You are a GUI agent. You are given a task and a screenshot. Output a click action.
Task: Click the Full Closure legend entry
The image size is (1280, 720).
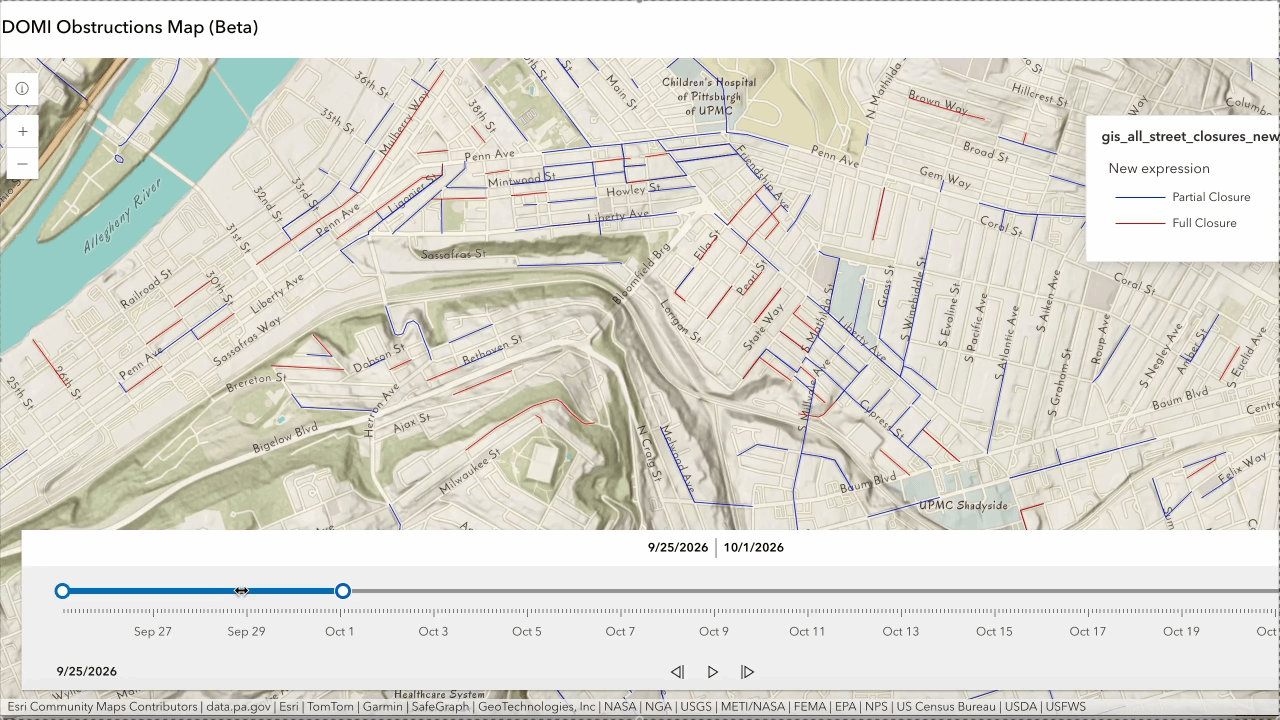pyautogui.click(x=1176, y=223)
